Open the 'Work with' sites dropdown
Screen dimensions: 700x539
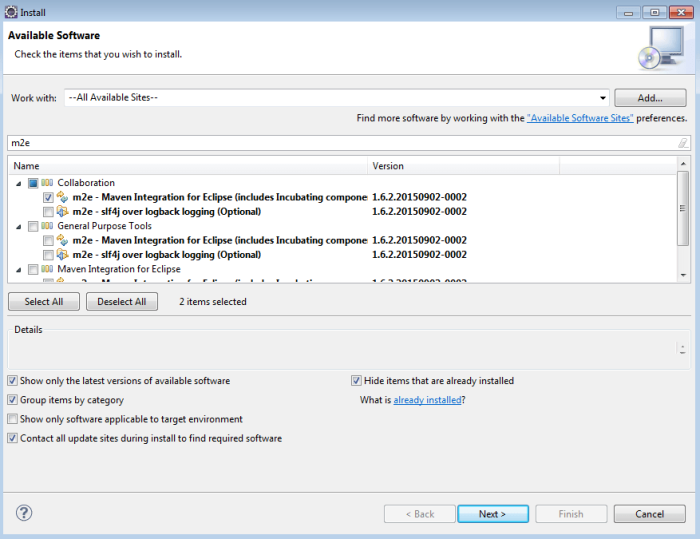coord(602,98)
